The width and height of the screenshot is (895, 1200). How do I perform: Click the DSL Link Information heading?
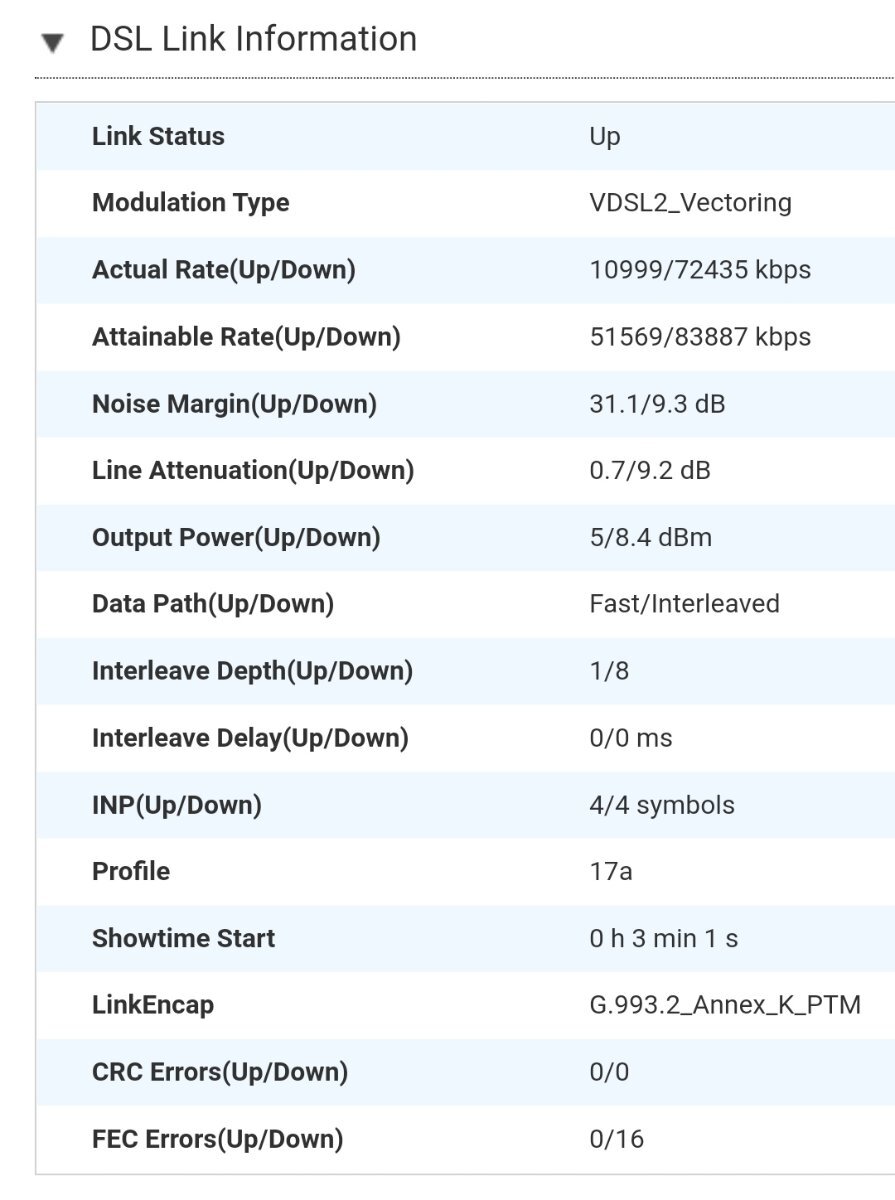point(253,39)
